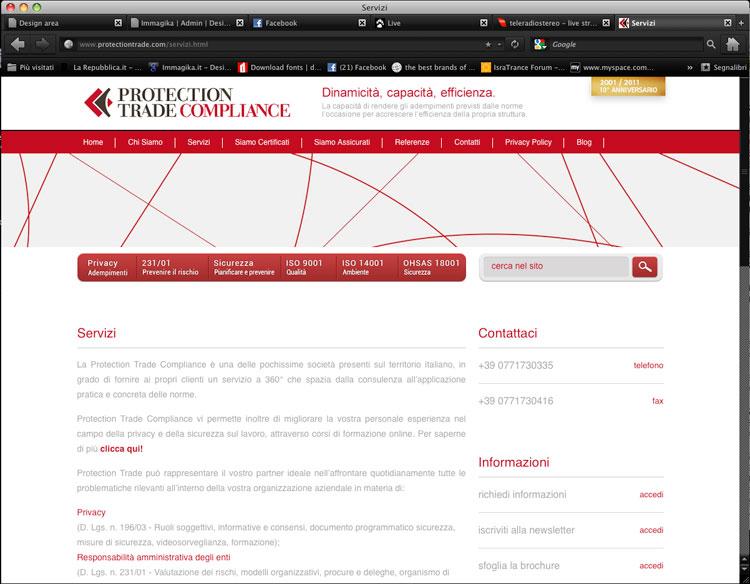Click the +39 0771730335 phone number
This screenshot has width=750, height=584.
coord(516,365)
